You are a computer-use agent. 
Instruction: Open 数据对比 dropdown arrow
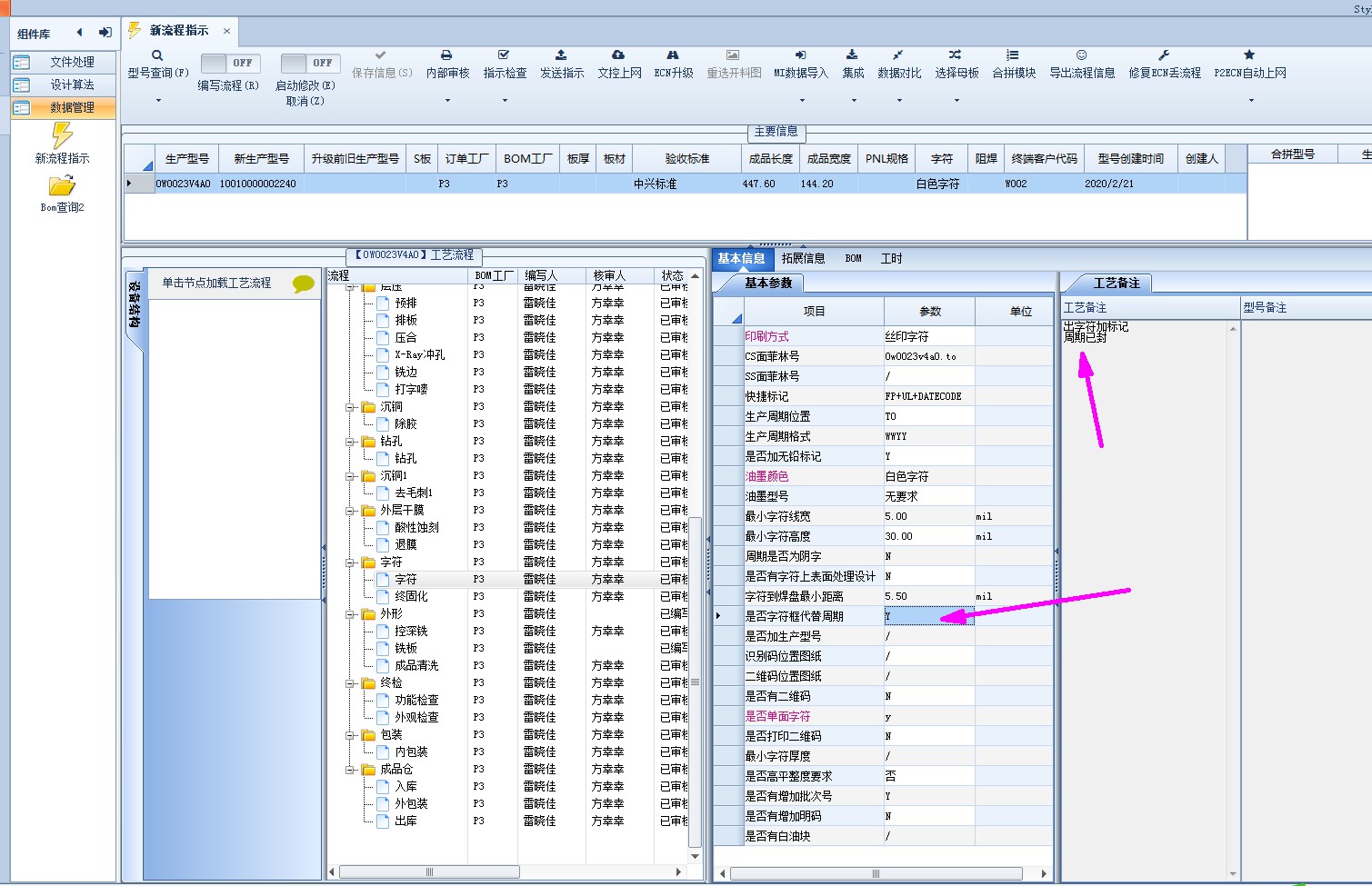point(899,100)
